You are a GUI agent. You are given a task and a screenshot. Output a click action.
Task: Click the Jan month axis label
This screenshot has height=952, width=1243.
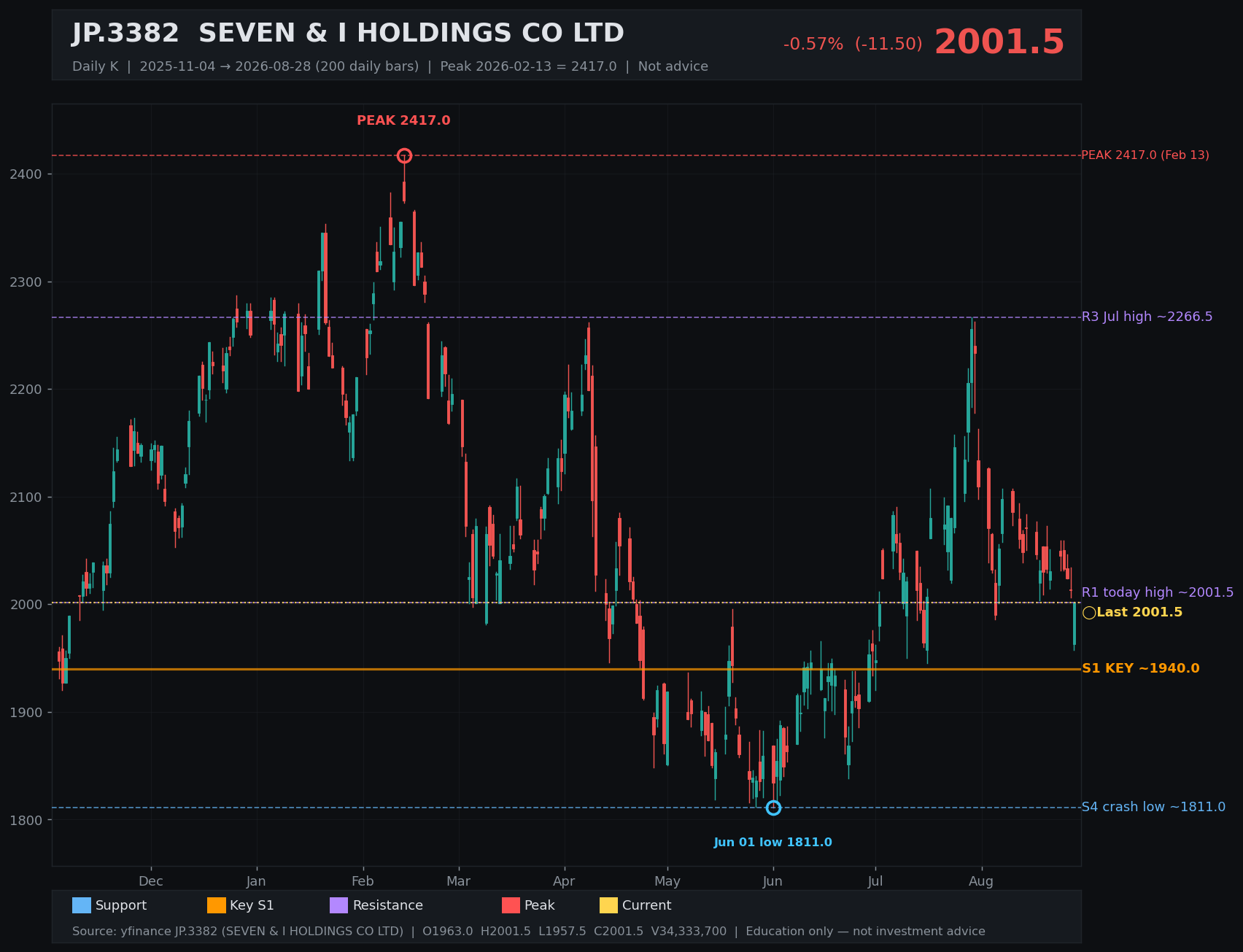coord(256,881)
